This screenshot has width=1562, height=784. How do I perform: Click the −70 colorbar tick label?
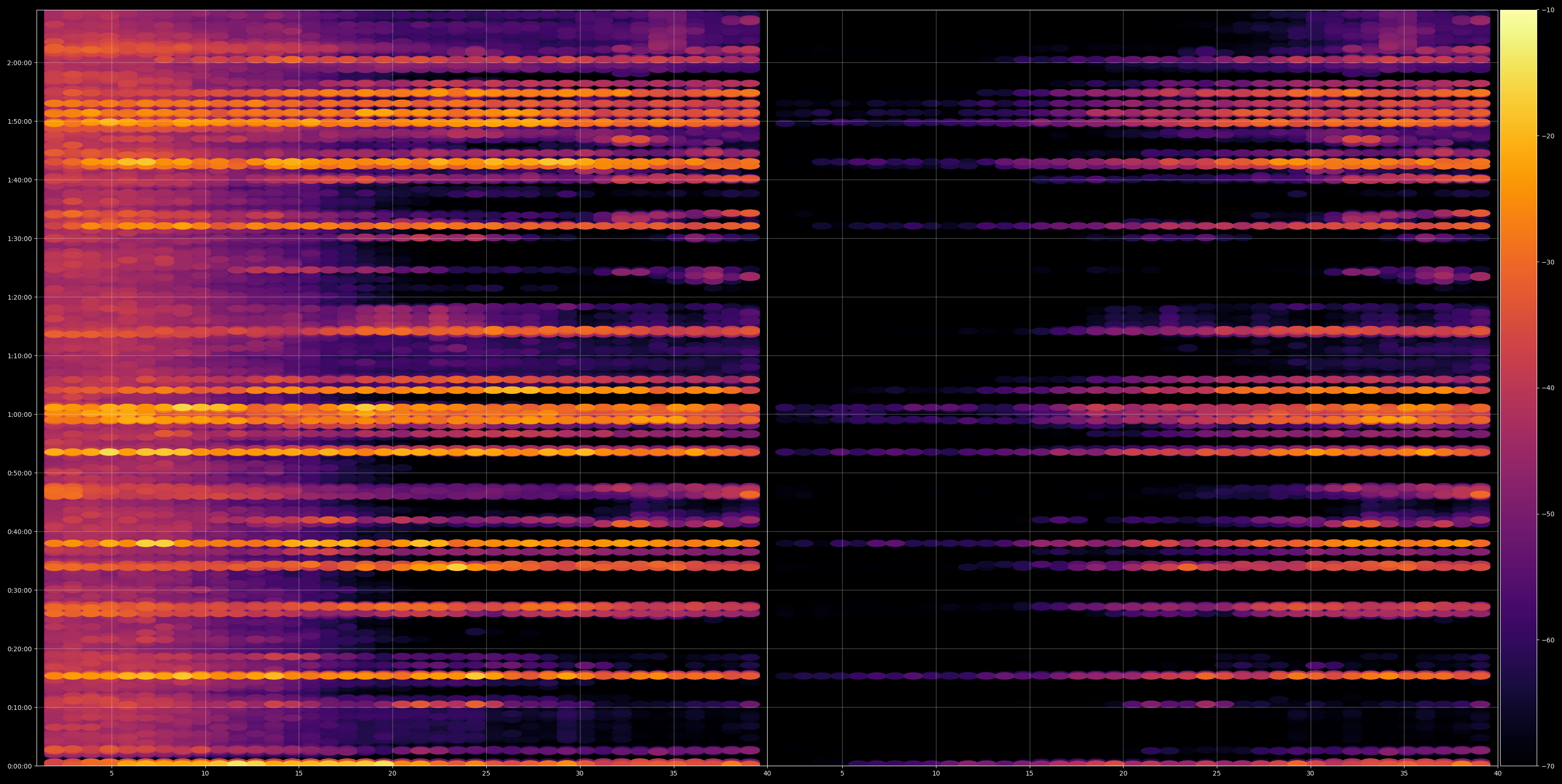(1548, 766)
